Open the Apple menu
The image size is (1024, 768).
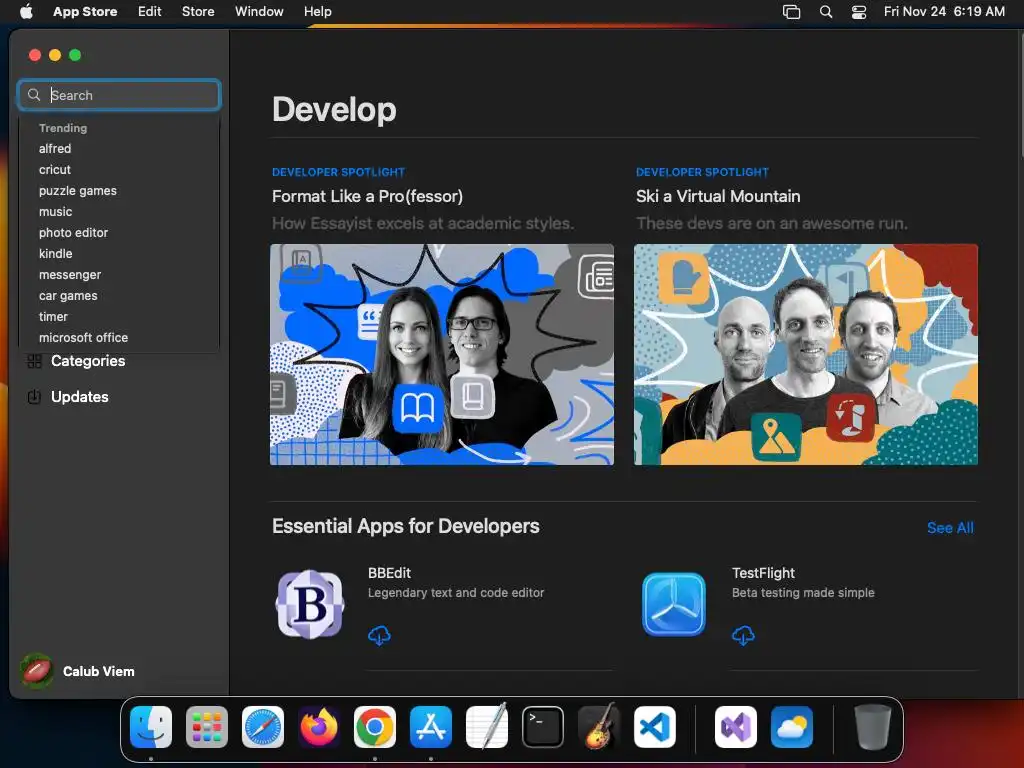[x=26, y=11]
